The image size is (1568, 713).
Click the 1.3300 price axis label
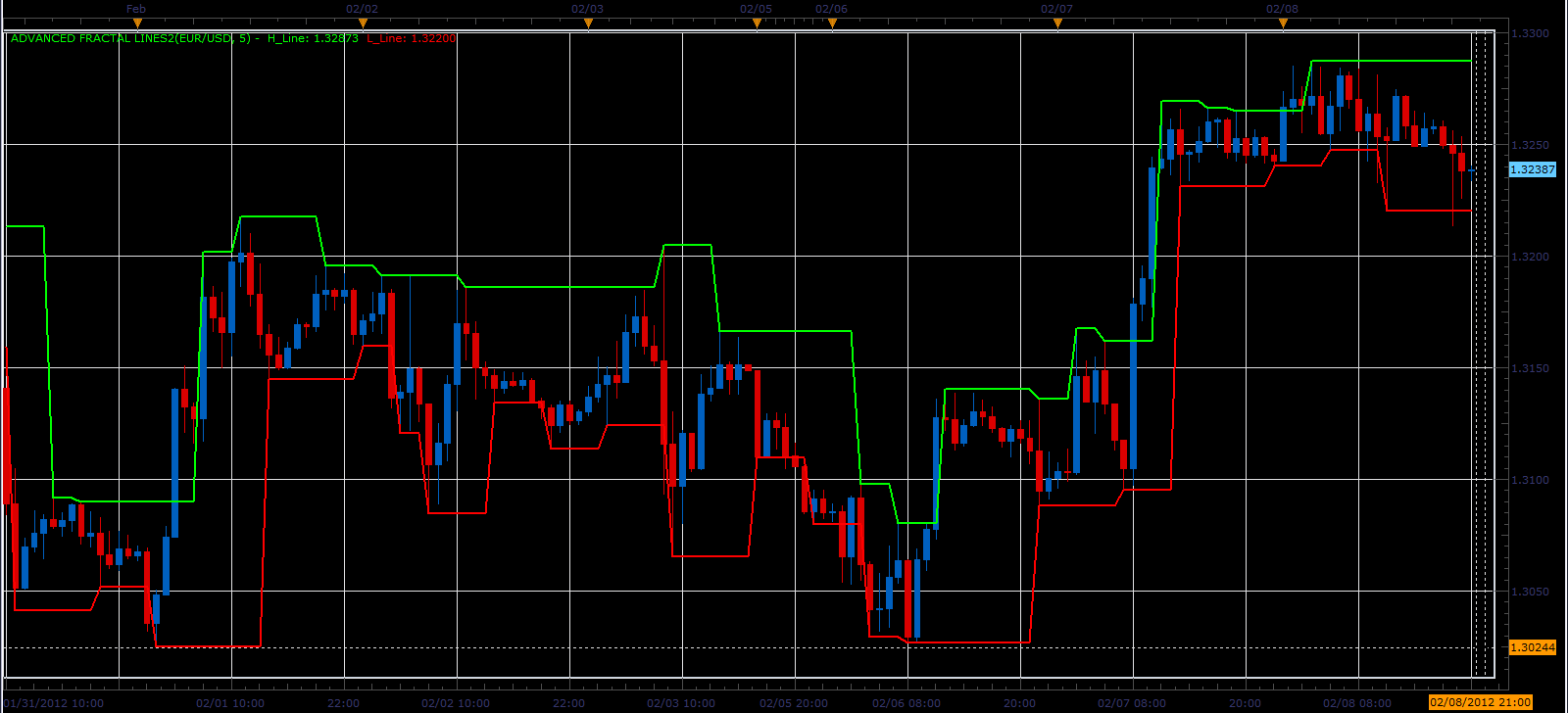[1530, 33]
